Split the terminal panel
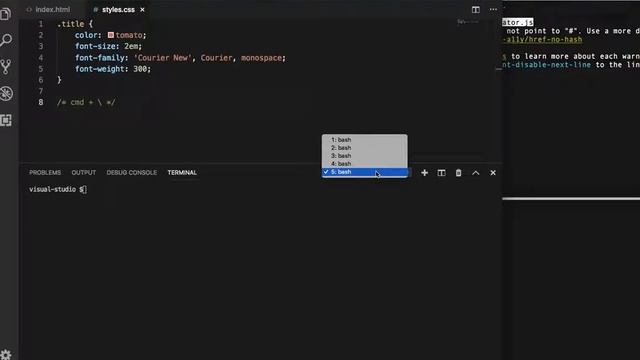This screenshot has width=640, height=360. pyautogui.click(x=441, y=173)
